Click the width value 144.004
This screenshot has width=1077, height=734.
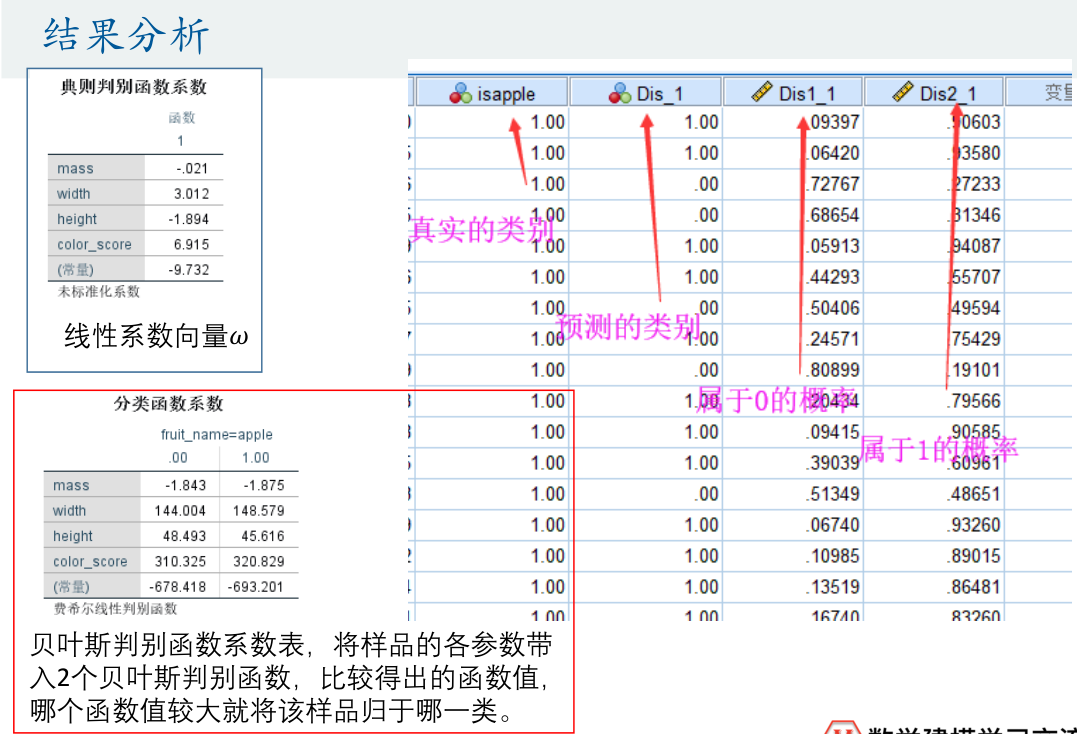tap(180, 511)
